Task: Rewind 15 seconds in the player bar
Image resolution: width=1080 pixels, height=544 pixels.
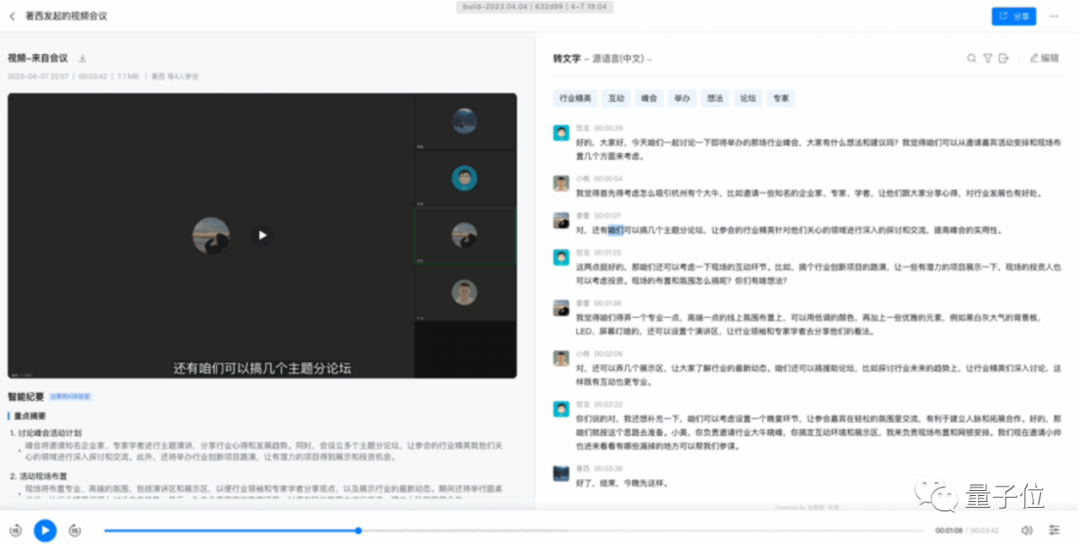Action: [x=15, y=530]
